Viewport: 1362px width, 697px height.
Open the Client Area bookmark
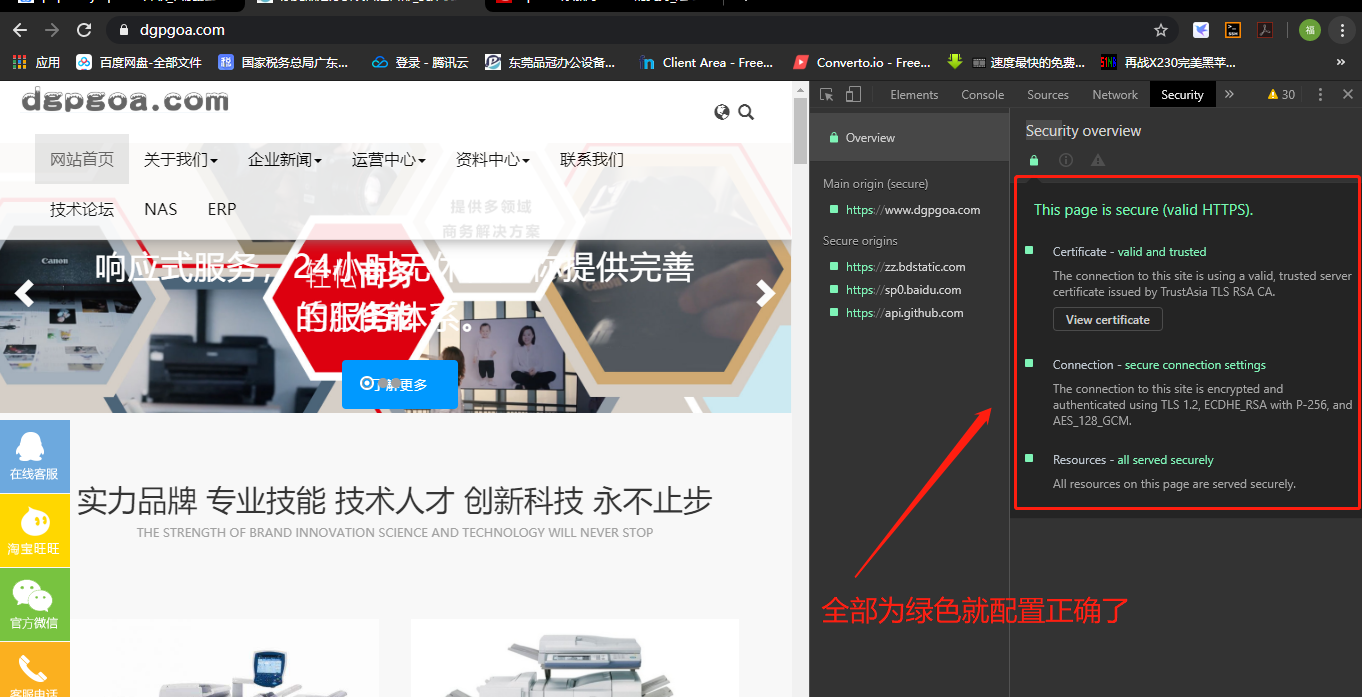[706, 62]
